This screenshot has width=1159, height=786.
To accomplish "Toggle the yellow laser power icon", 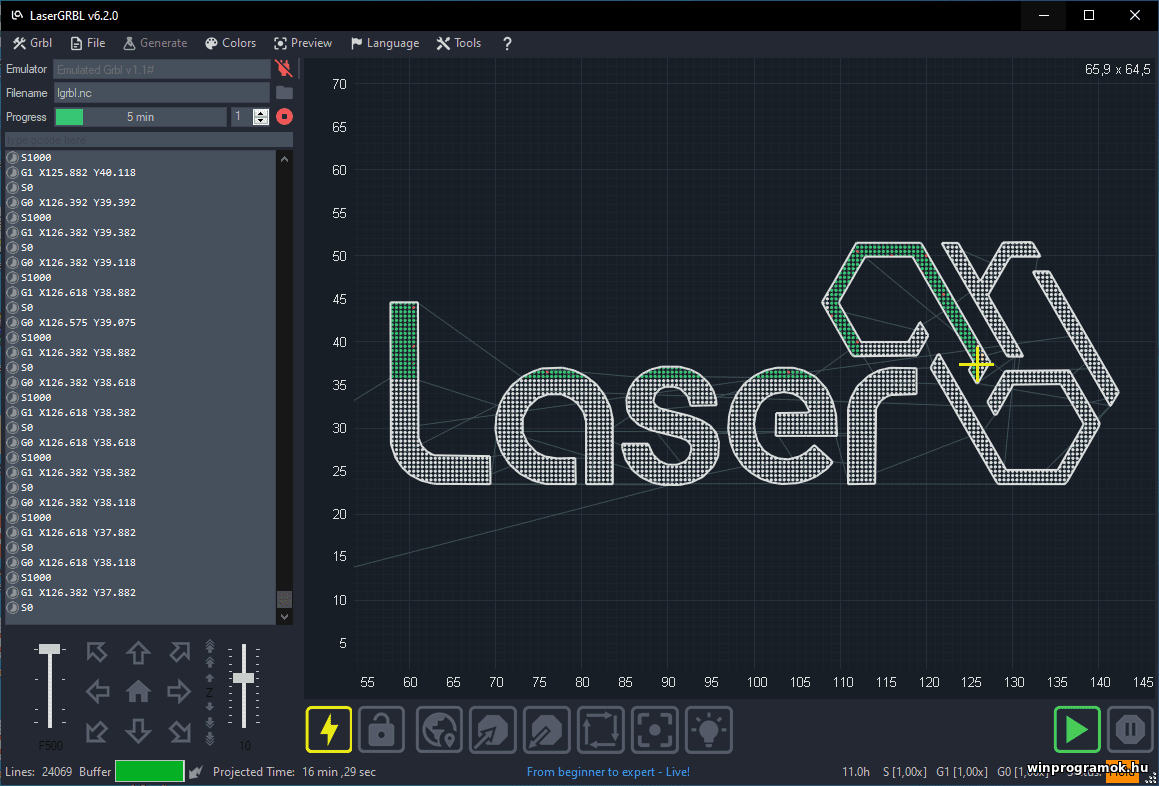I will pos(328,729).
